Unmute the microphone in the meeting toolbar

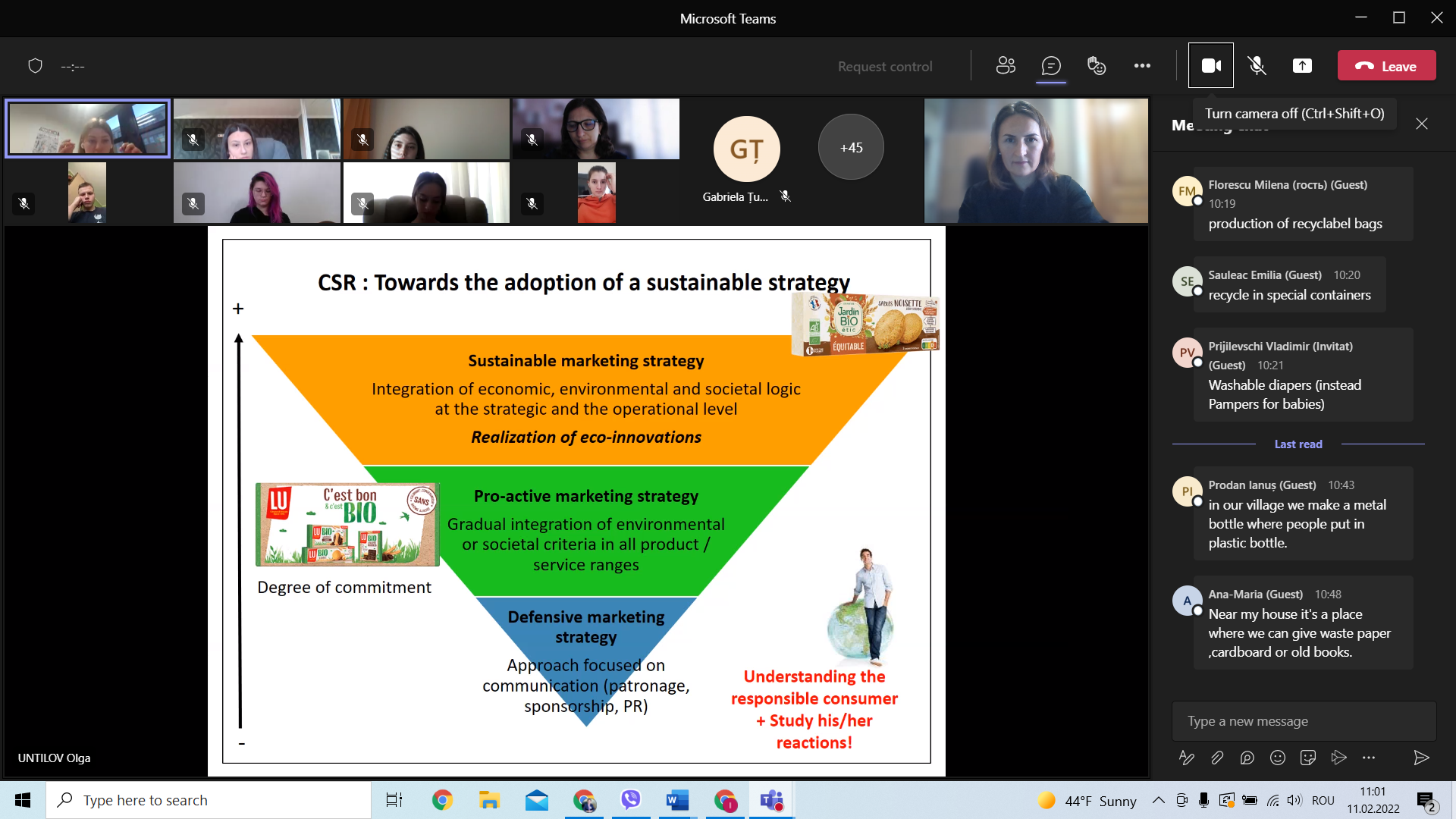[1257, 66]
